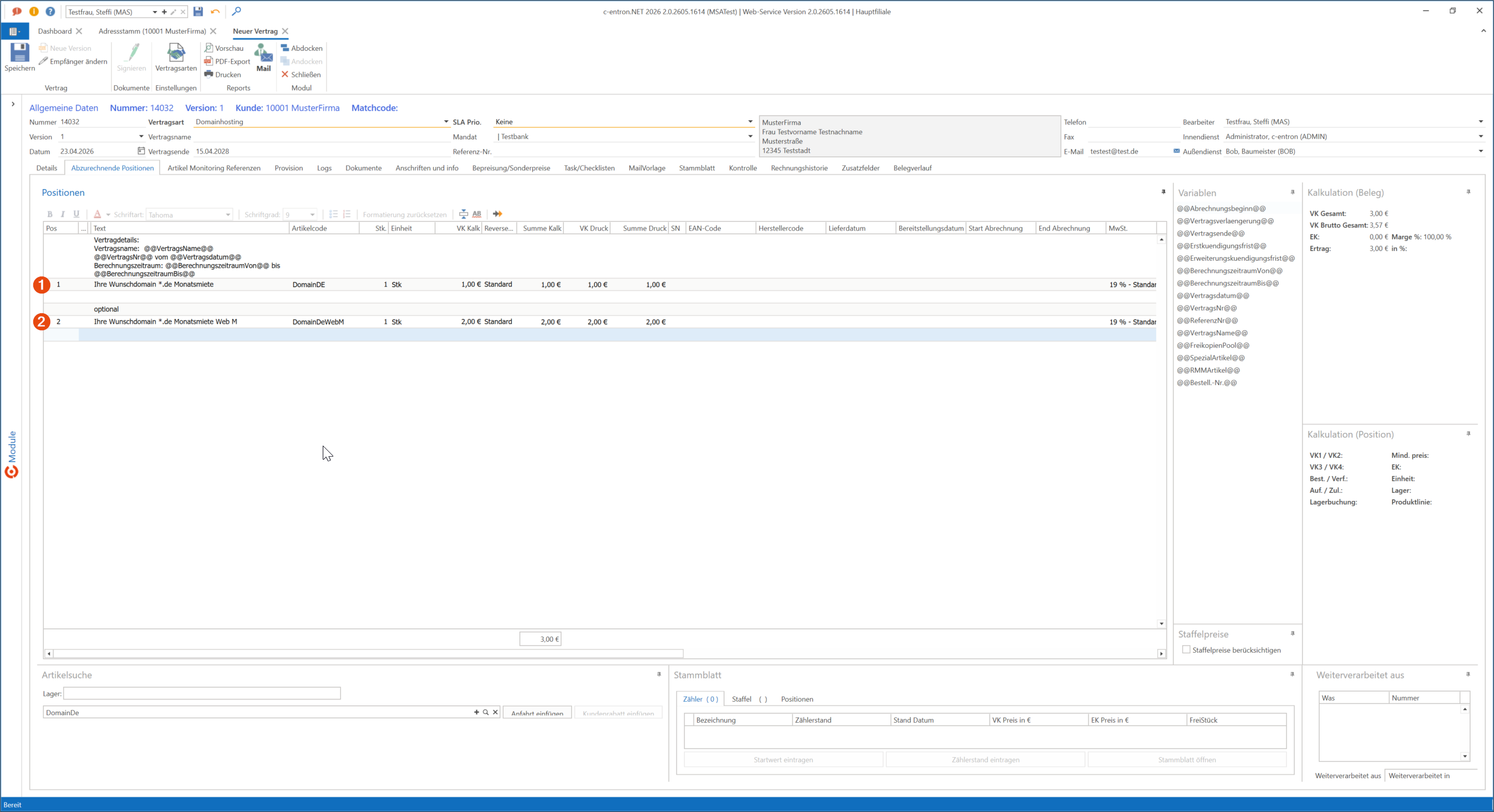Click the red Schließen X in ribbon
The width and height of the screenshot is (1494, 812).
tap(285, 74)
